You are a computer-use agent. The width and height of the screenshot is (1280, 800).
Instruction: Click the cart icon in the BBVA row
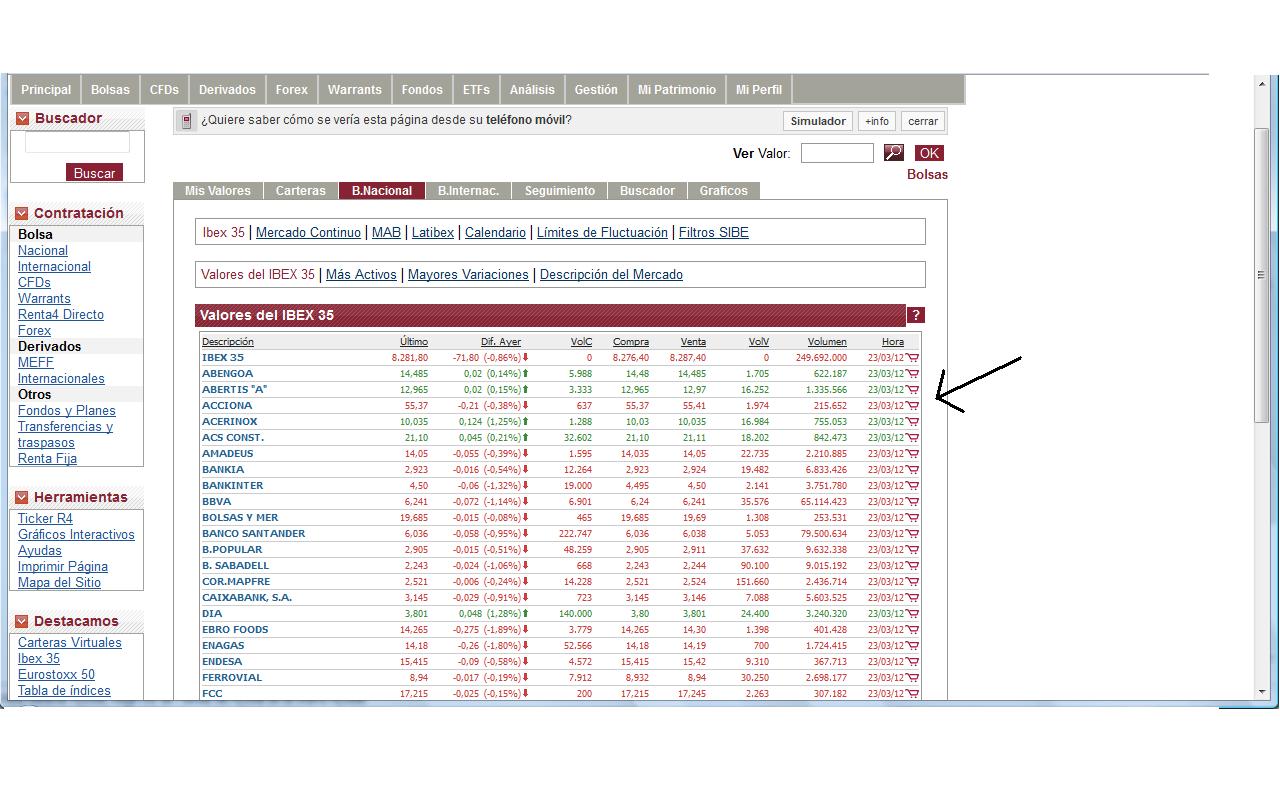[913, 502]
